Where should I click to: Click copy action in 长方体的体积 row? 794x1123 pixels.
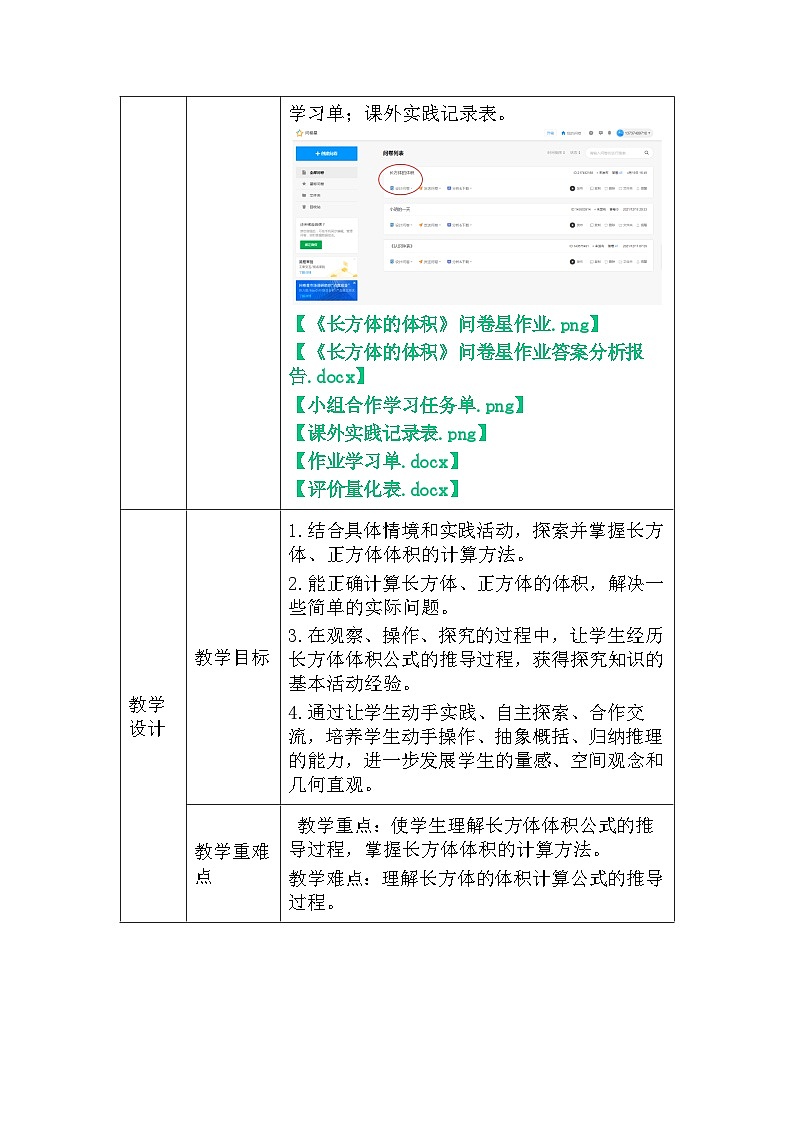pyautogui.click(x=596, y=188)
